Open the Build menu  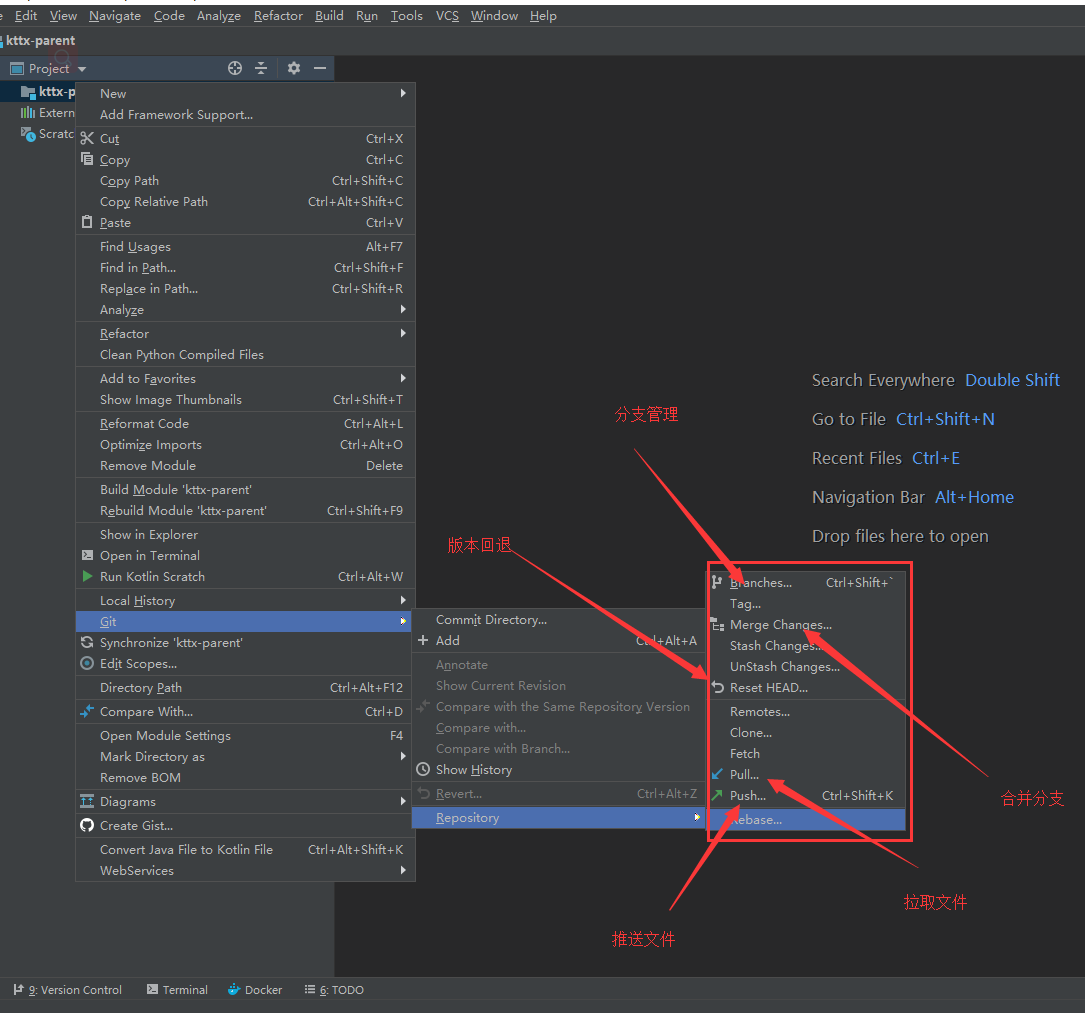coord(329,15)
